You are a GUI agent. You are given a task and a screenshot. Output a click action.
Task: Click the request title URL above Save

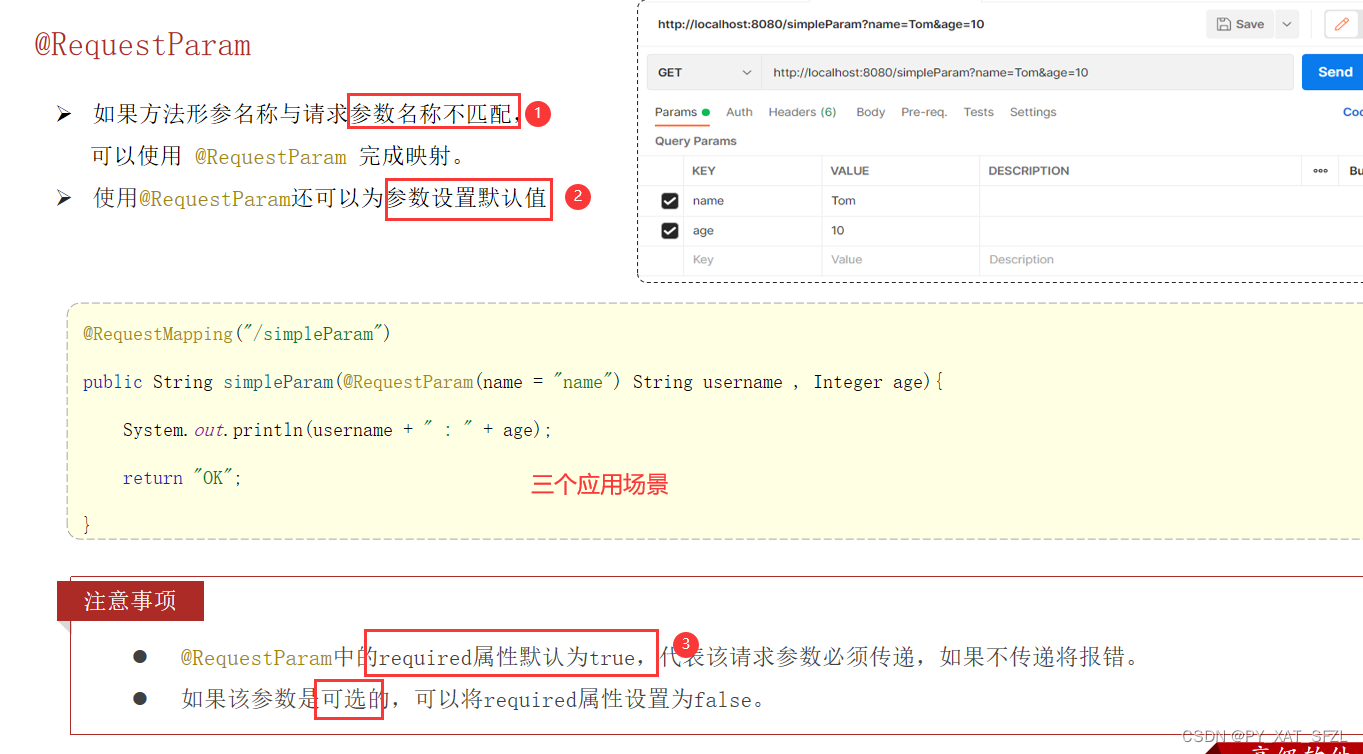[x=821, y=24]
